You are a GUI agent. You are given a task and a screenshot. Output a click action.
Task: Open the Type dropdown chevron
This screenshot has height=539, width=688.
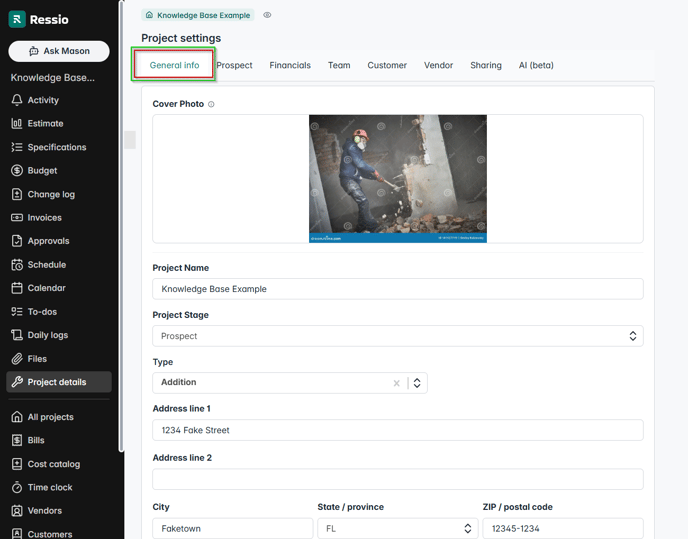click(418, 383)
